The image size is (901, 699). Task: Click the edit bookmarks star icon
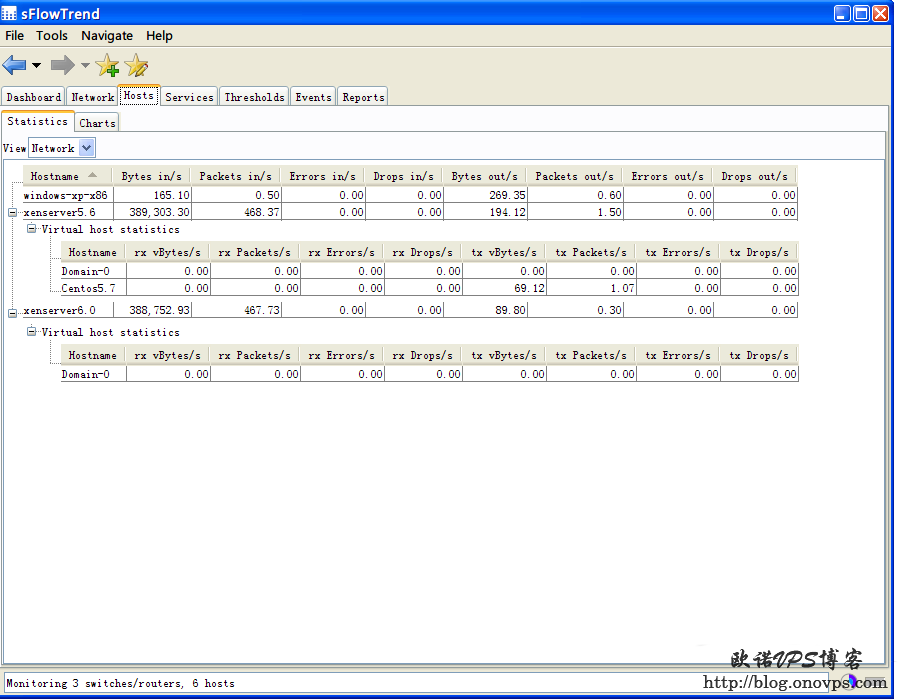coord(136,67)
